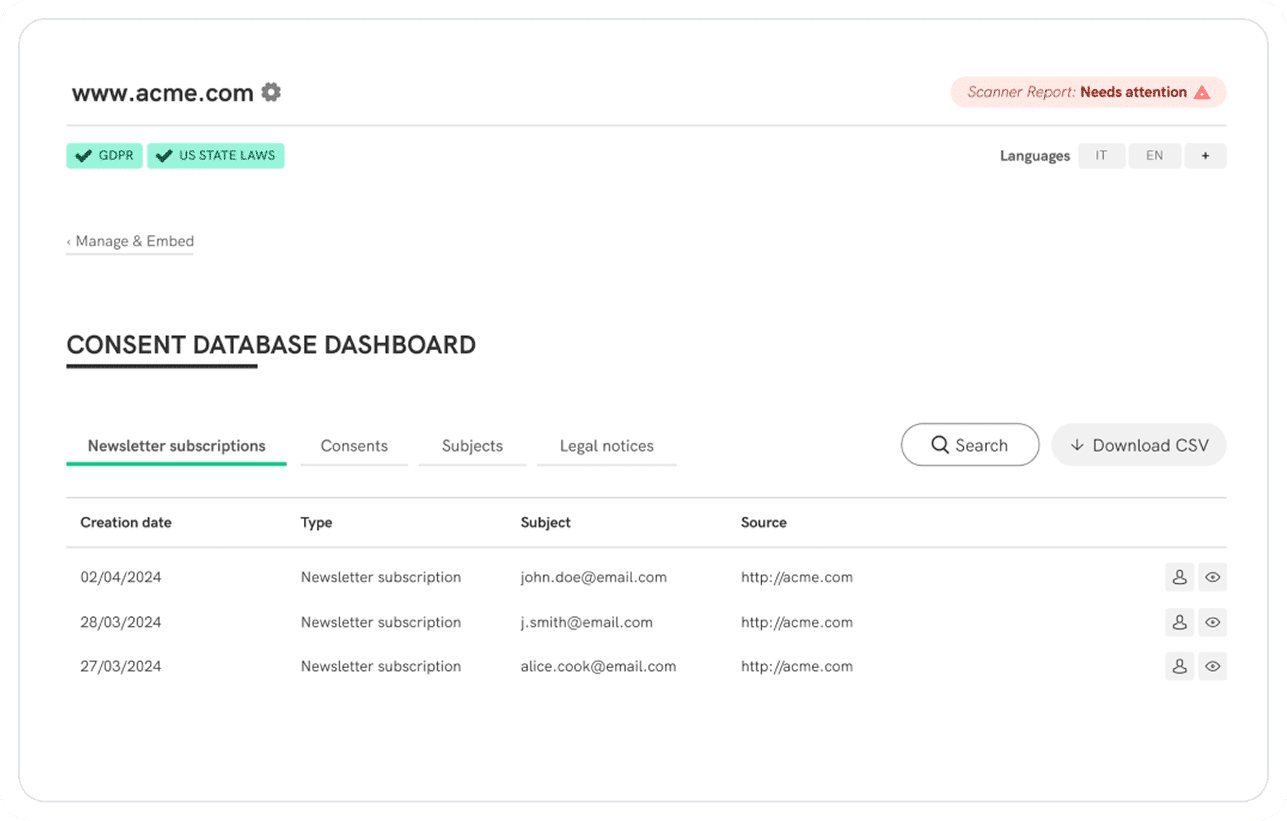Open the Subjects tab
Screen dimensions: 1287x821
pyautogui.click(x=472, y=446)
